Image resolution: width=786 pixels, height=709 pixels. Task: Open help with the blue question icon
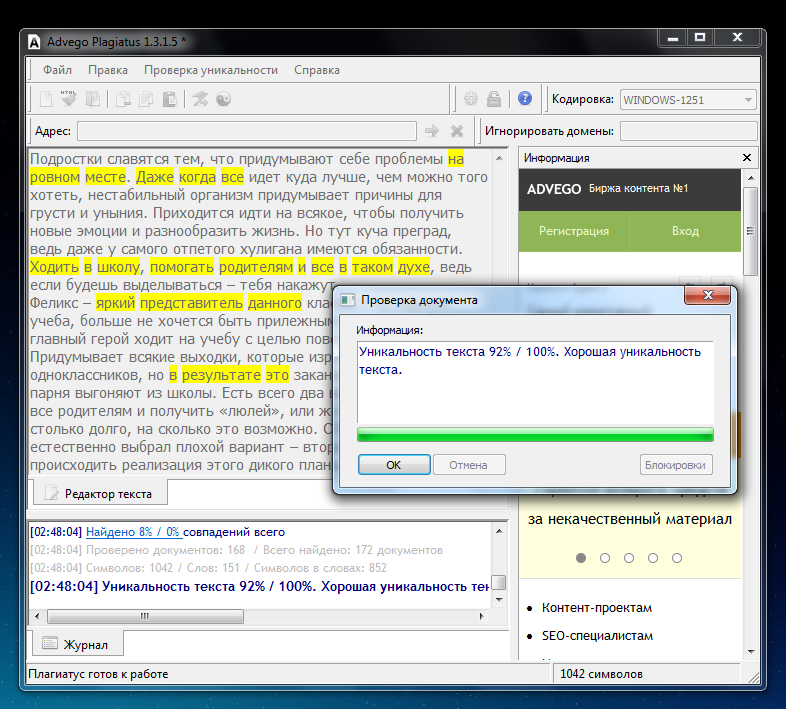click(525, 98)
